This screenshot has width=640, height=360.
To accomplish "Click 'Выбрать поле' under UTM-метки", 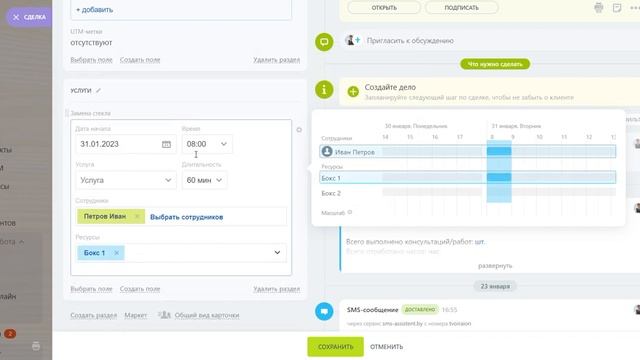I will (x=91, y=60).
